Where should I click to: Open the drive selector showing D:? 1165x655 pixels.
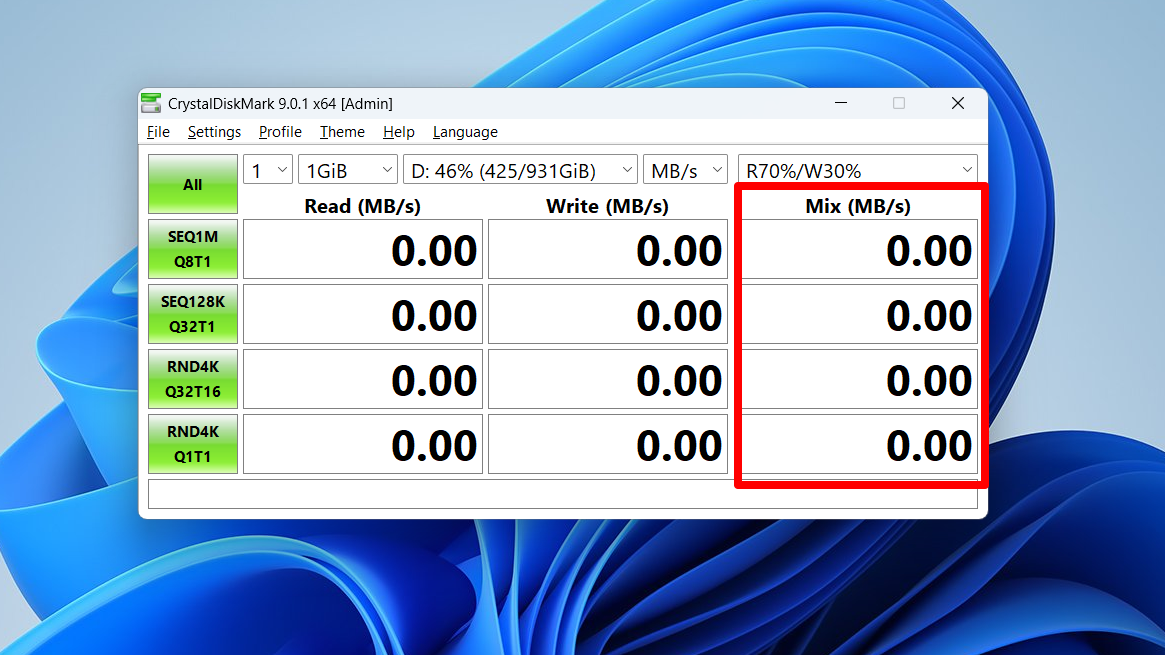tap(519, 169)
